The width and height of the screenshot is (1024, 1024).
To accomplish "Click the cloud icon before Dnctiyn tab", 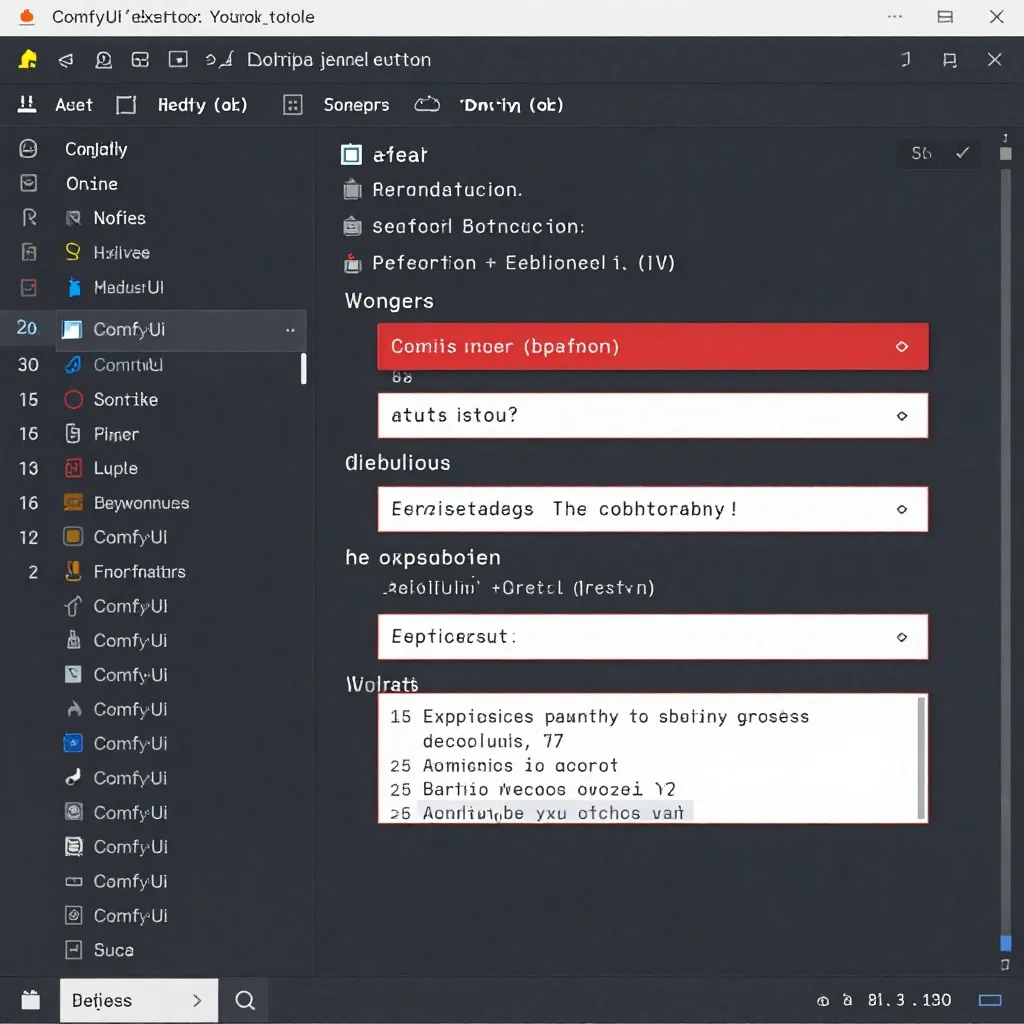I will [x=427, y=105].
